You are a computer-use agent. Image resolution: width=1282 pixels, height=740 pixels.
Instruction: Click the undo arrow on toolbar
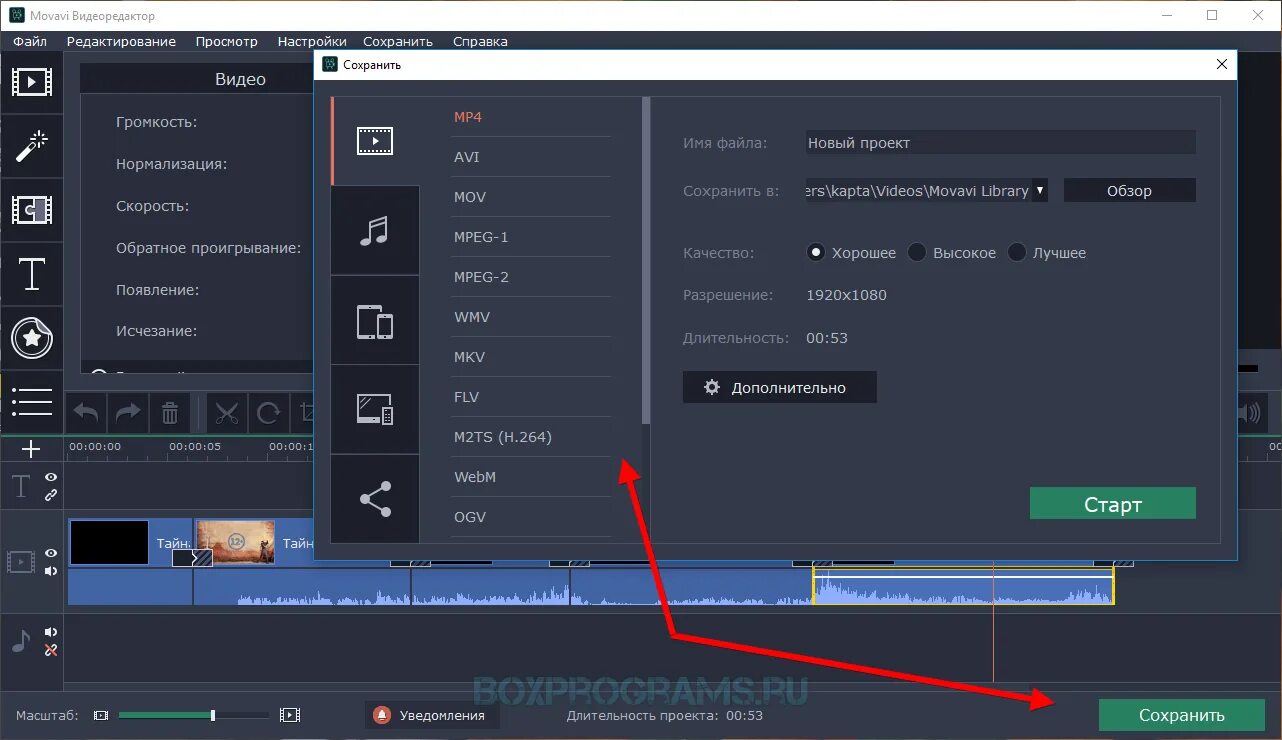click(87, 412)
